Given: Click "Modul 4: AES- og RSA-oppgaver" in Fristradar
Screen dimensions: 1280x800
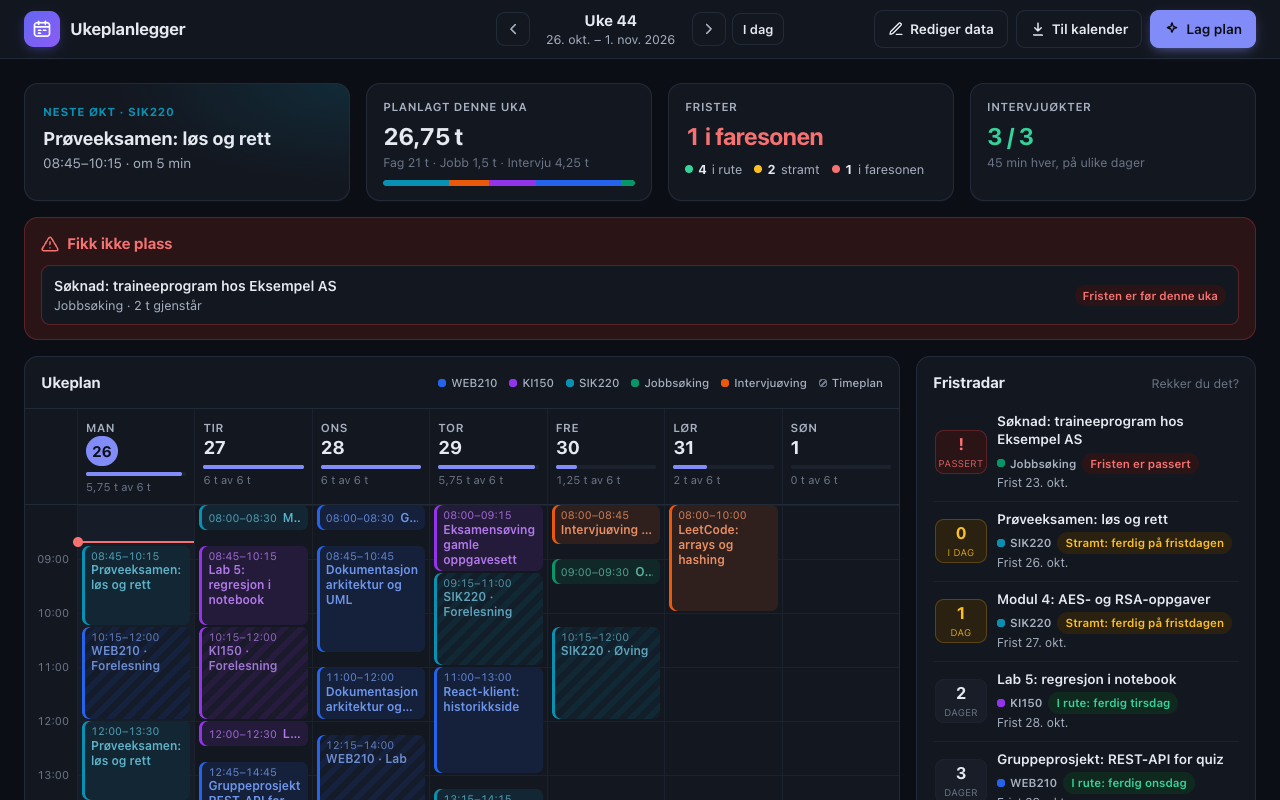Looking at the screenshot, I should (x=1104, y=600).
